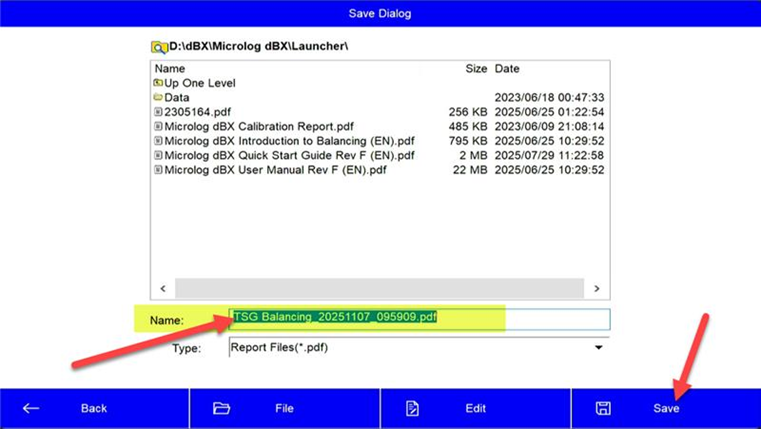Click the Edit pencil document icon
Screen dimensions: 761x429
pos(412,408)
